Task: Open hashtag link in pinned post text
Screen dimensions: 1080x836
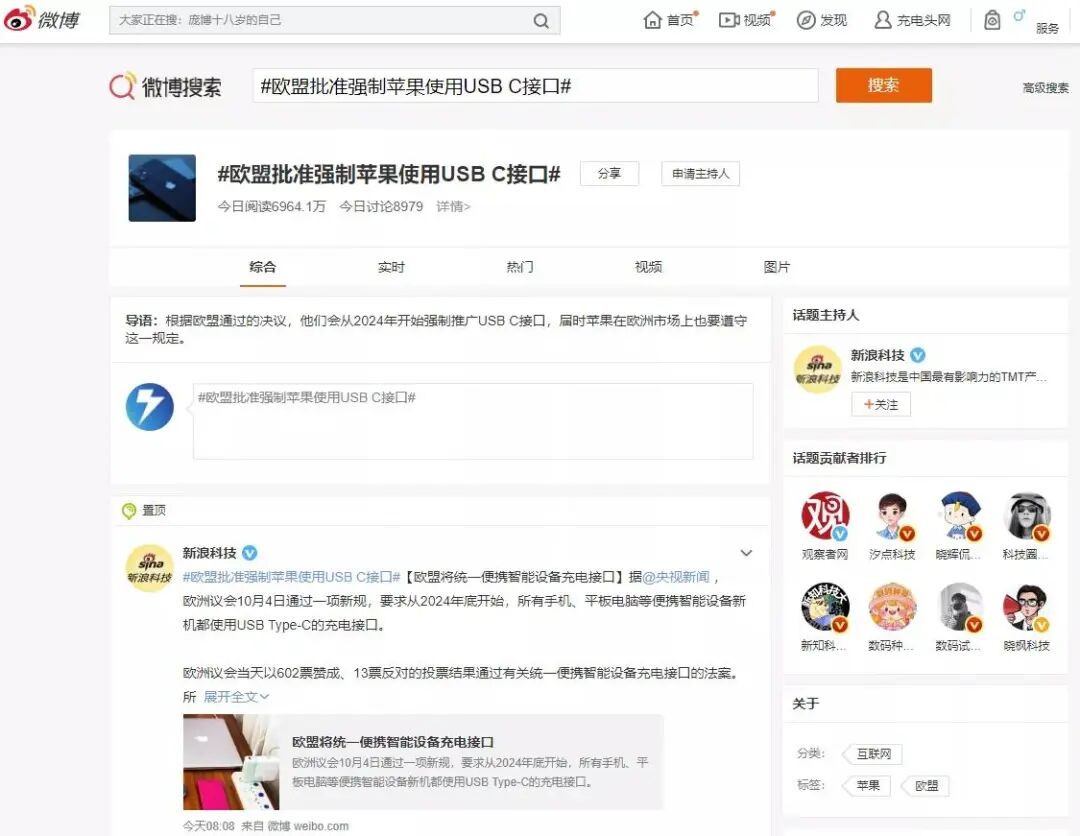Action: click(x=291, y=577)
